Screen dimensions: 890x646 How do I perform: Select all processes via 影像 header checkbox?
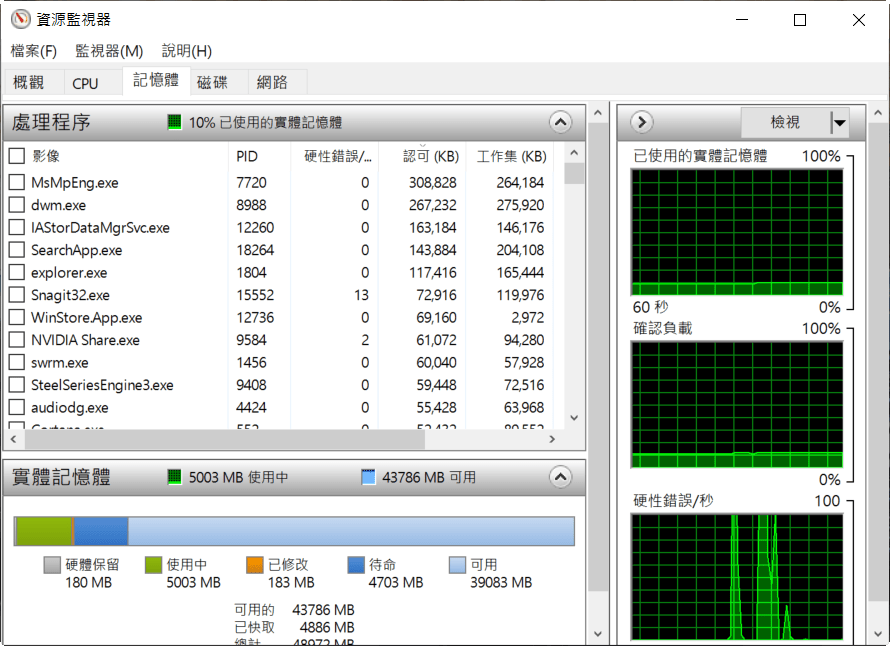tap(16, 156)
